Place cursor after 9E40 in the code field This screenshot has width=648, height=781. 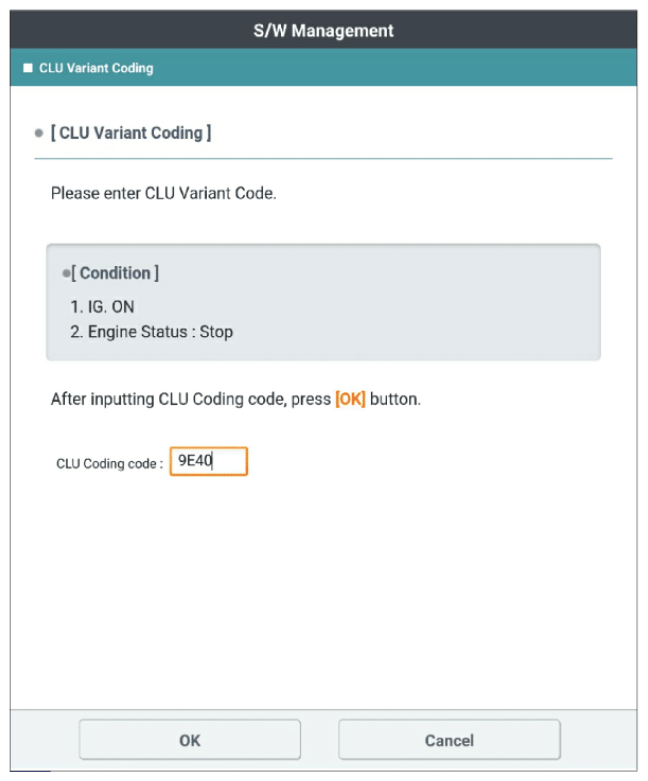[x=214, y=461]
